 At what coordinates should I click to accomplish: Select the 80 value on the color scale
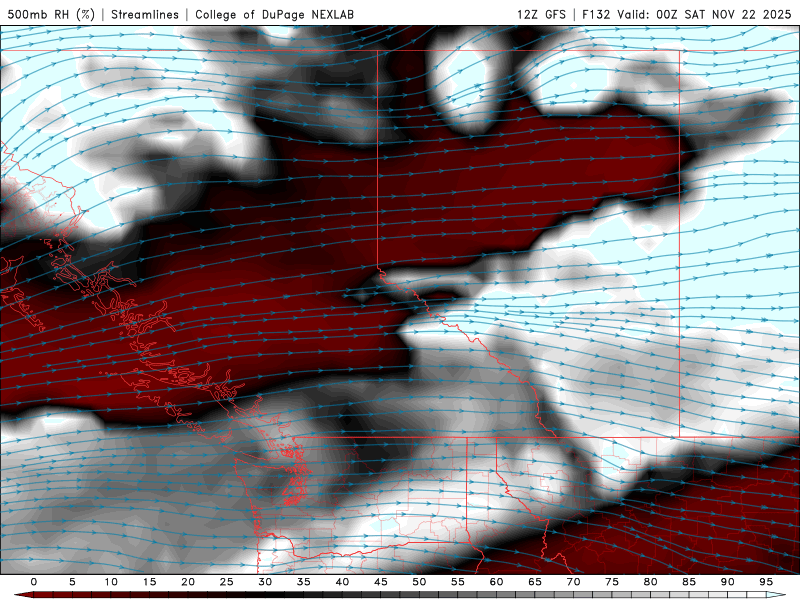[x=650, y=582]
